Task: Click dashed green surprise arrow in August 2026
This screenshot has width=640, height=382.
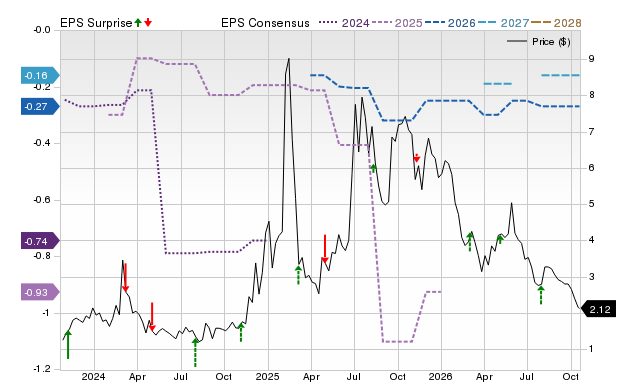Action: click(x=541, y=295)
